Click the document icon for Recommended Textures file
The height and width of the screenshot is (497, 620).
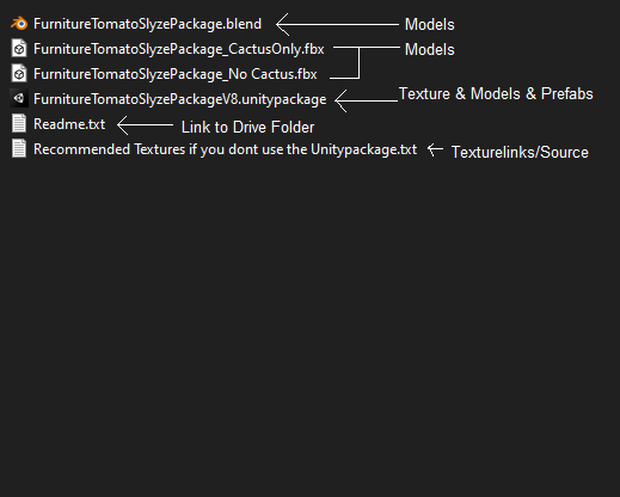[19, 149]
